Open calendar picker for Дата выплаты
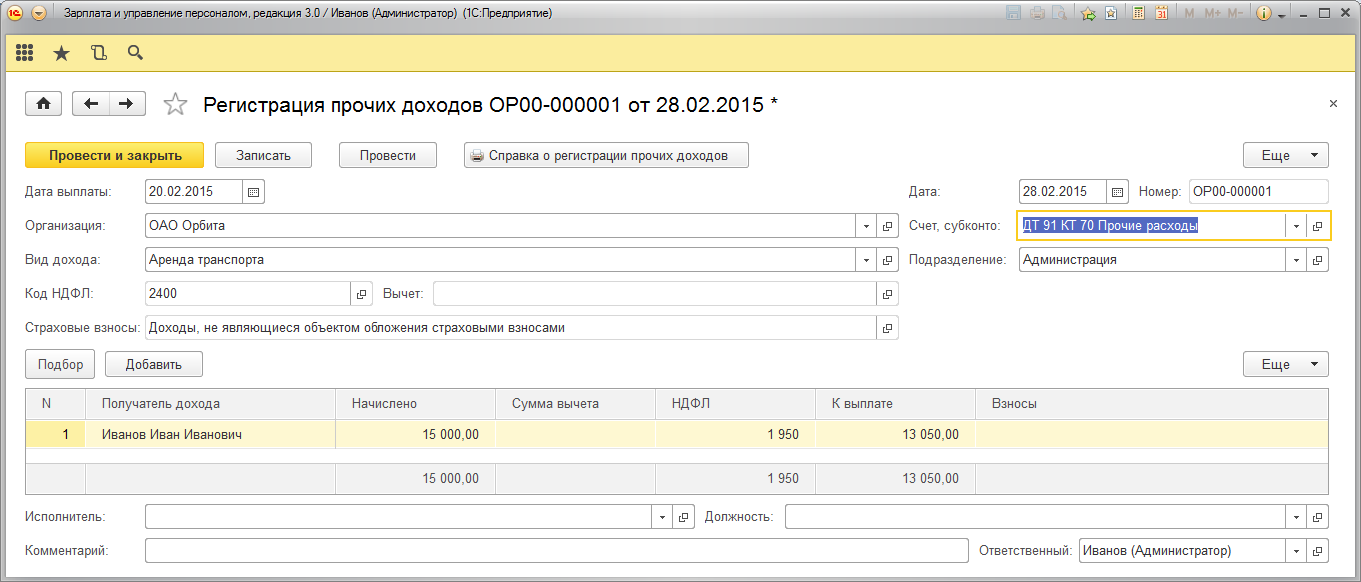Viewport: 1361px width, 582px height. (x=253, y=192)
